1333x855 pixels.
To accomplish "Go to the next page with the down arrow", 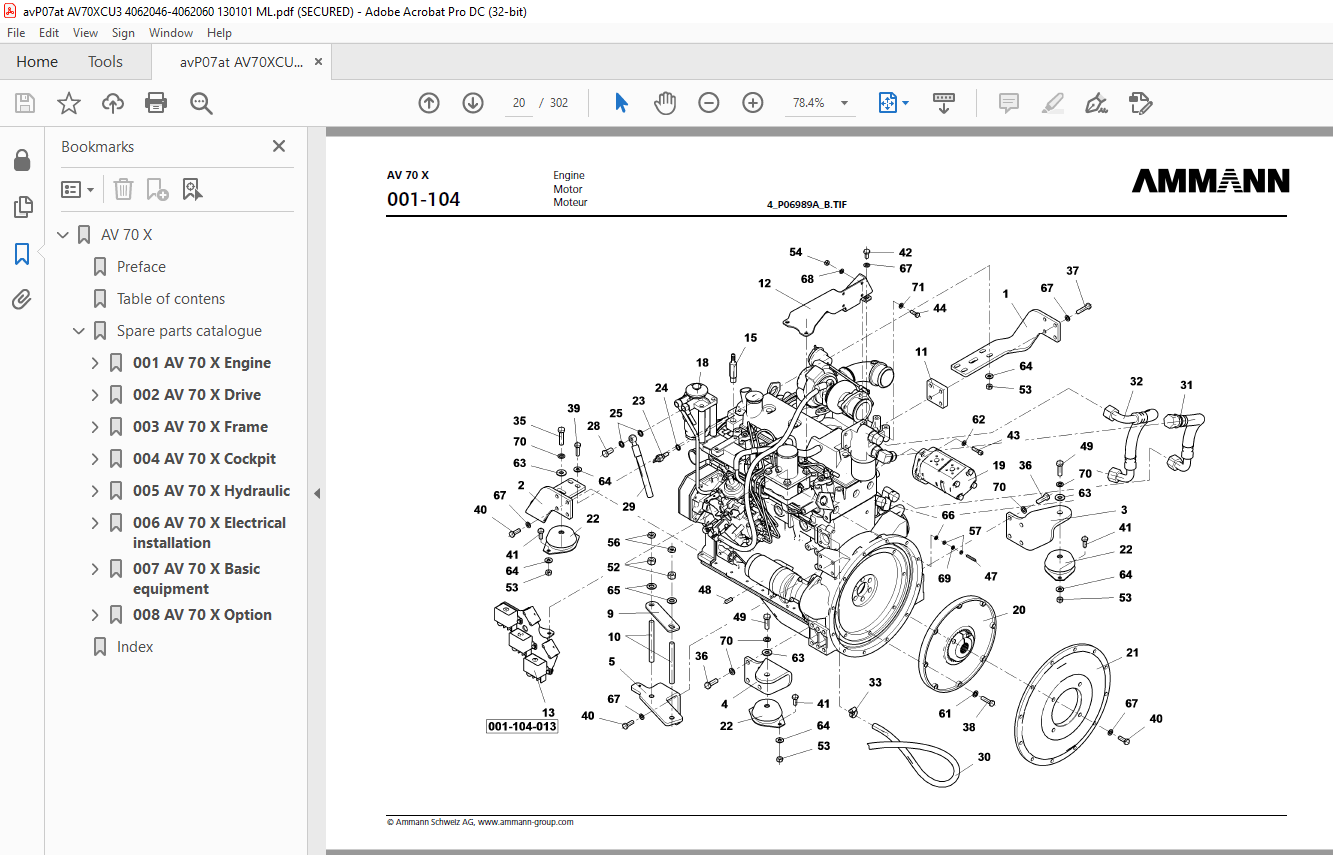I will click(x=473, y=103).
